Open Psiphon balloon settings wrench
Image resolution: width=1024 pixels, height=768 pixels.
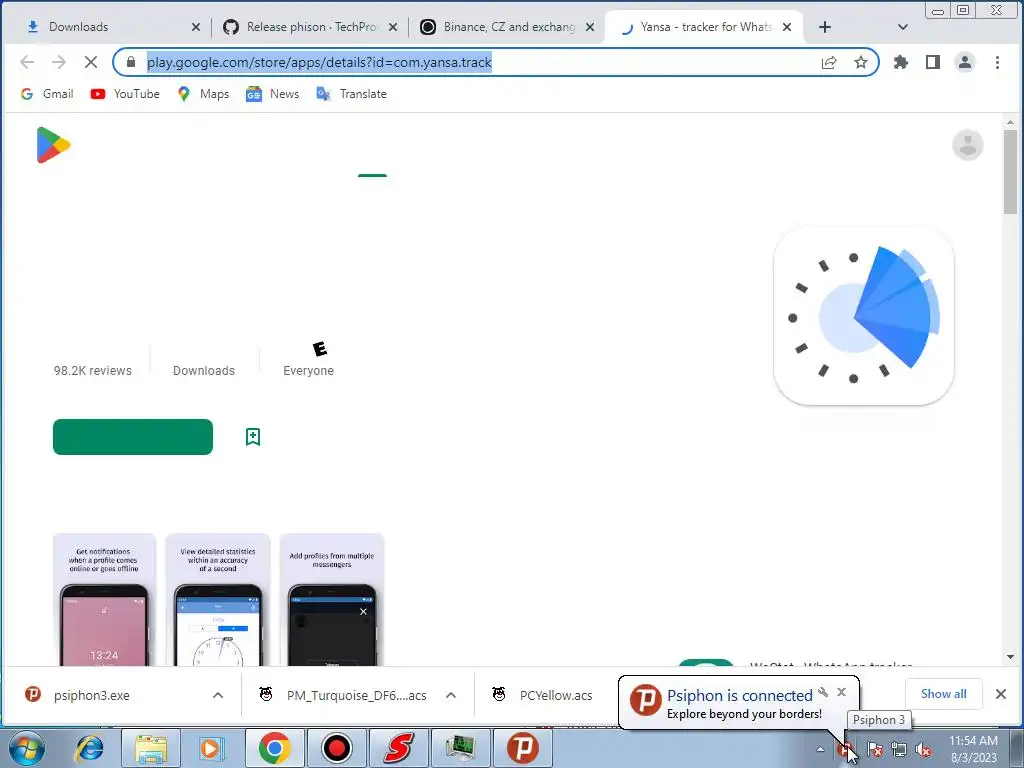click(x=823, y=692)
